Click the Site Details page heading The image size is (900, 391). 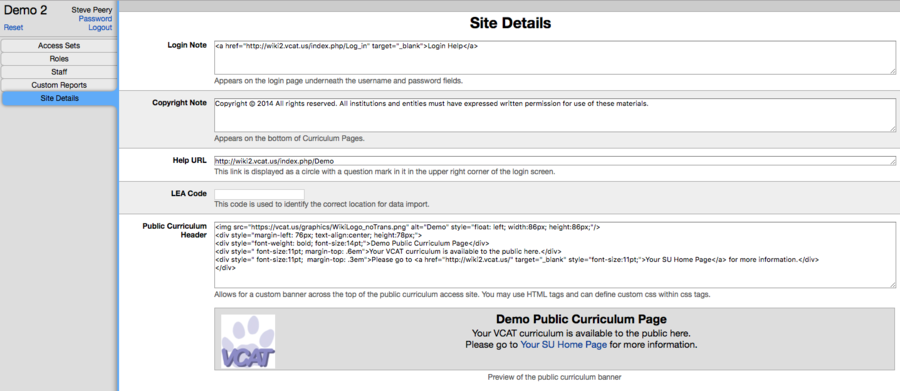pos(510,23)
